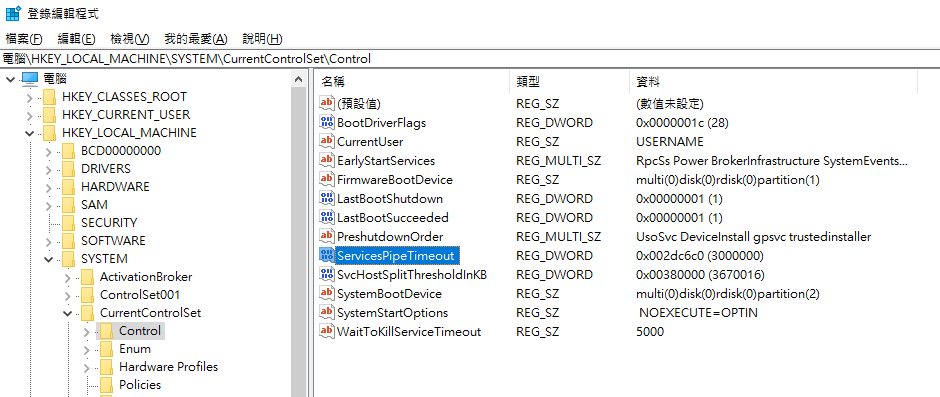Collapse the HKEY_LOCAL_MACHINE tree node
This screenshot has height=397, width=940.
pos(30,133)
